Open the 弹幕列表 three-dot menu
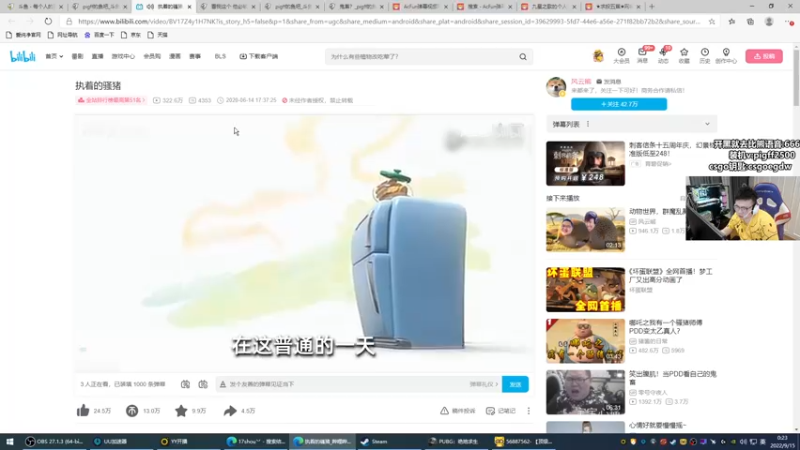Image resolution: width=800 pixels, height=450 pixels. point(588,124)
